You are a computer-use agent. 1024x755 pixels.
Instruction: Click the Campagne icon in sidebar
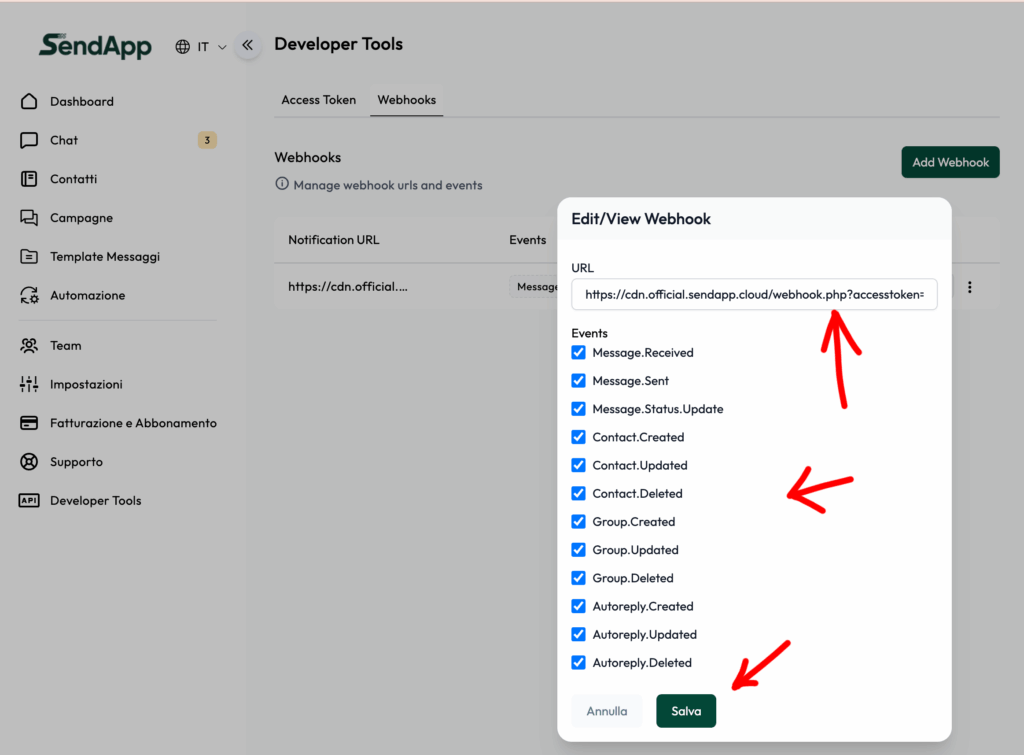click(29, 217)
